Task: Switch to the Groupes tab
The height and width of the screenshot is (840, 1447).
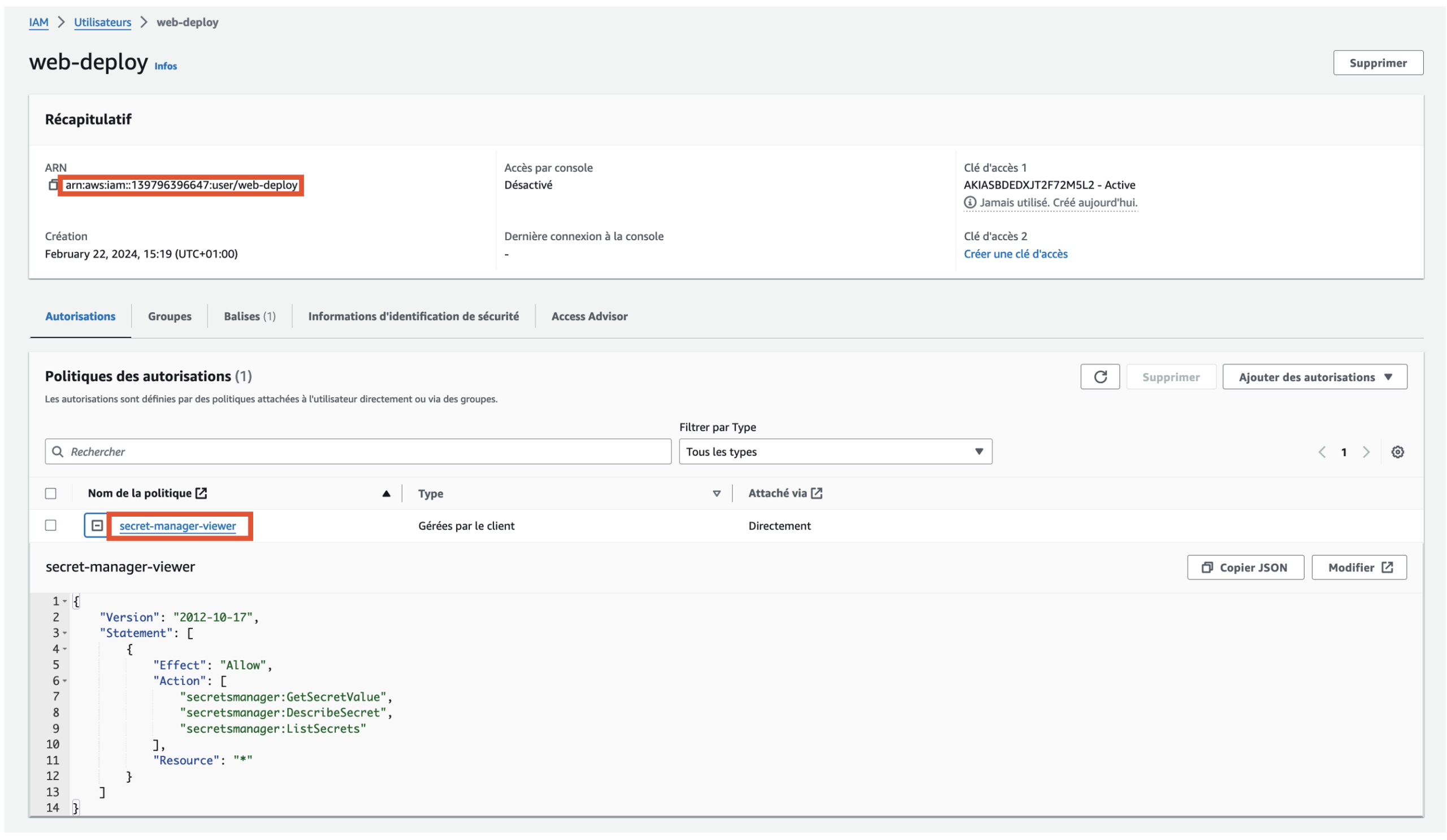Action: tap(170, 316)
